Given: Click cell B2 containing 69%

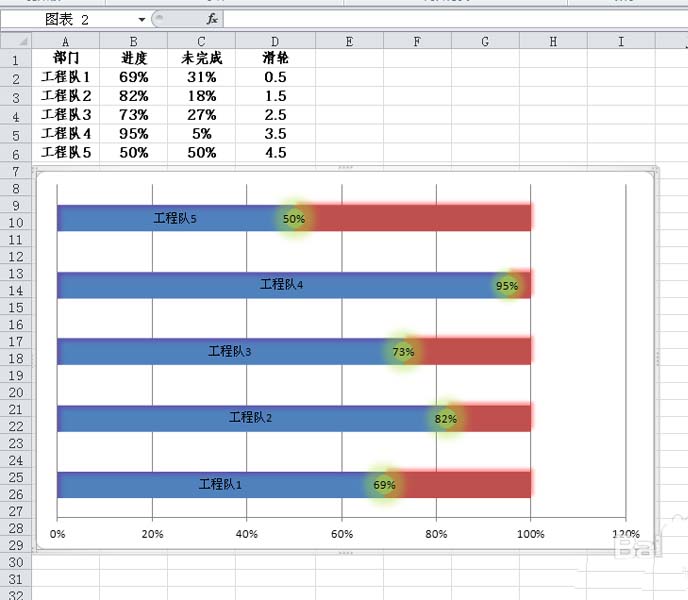Looking at the screenshot, I should [133, 77].
